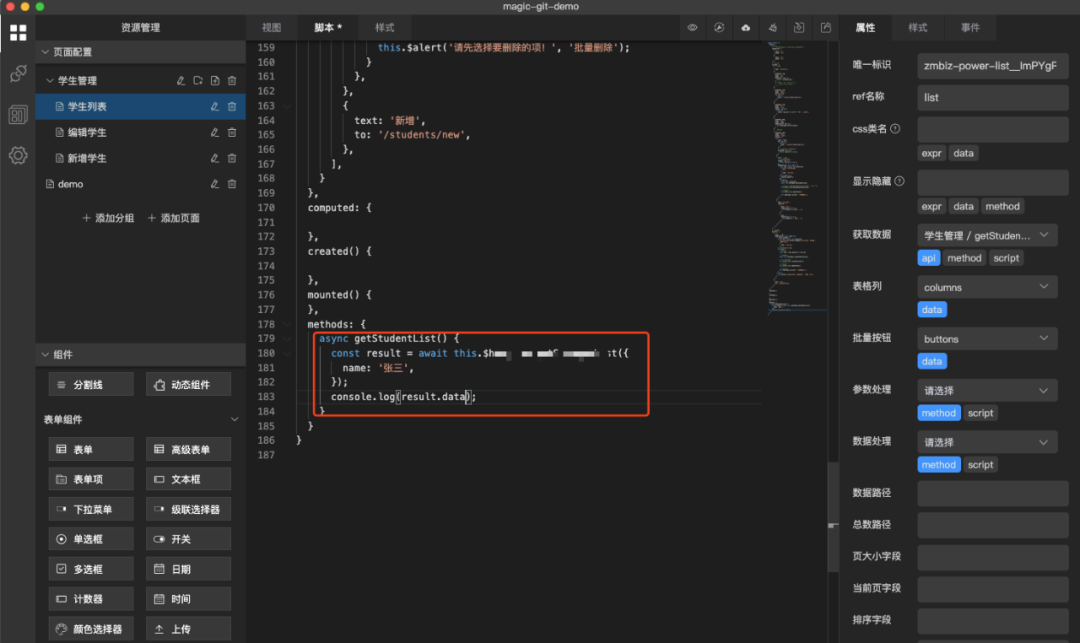Click the export share icon in top toolbar
This screenshot has width=1080, height=643.
[x=826, y=28]
